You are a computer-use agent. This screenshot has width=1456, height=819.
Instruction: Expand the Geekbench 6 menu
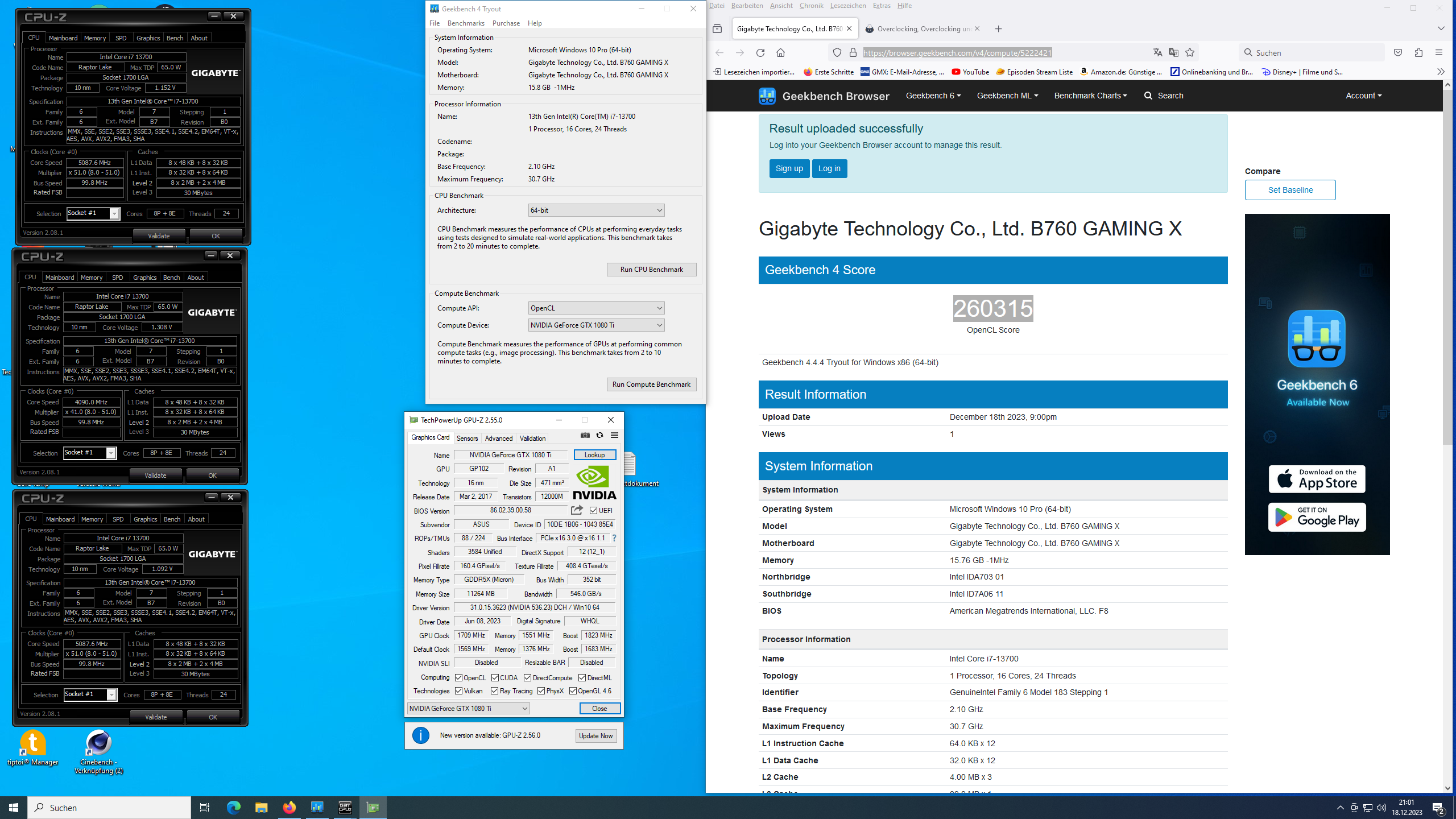933,96
